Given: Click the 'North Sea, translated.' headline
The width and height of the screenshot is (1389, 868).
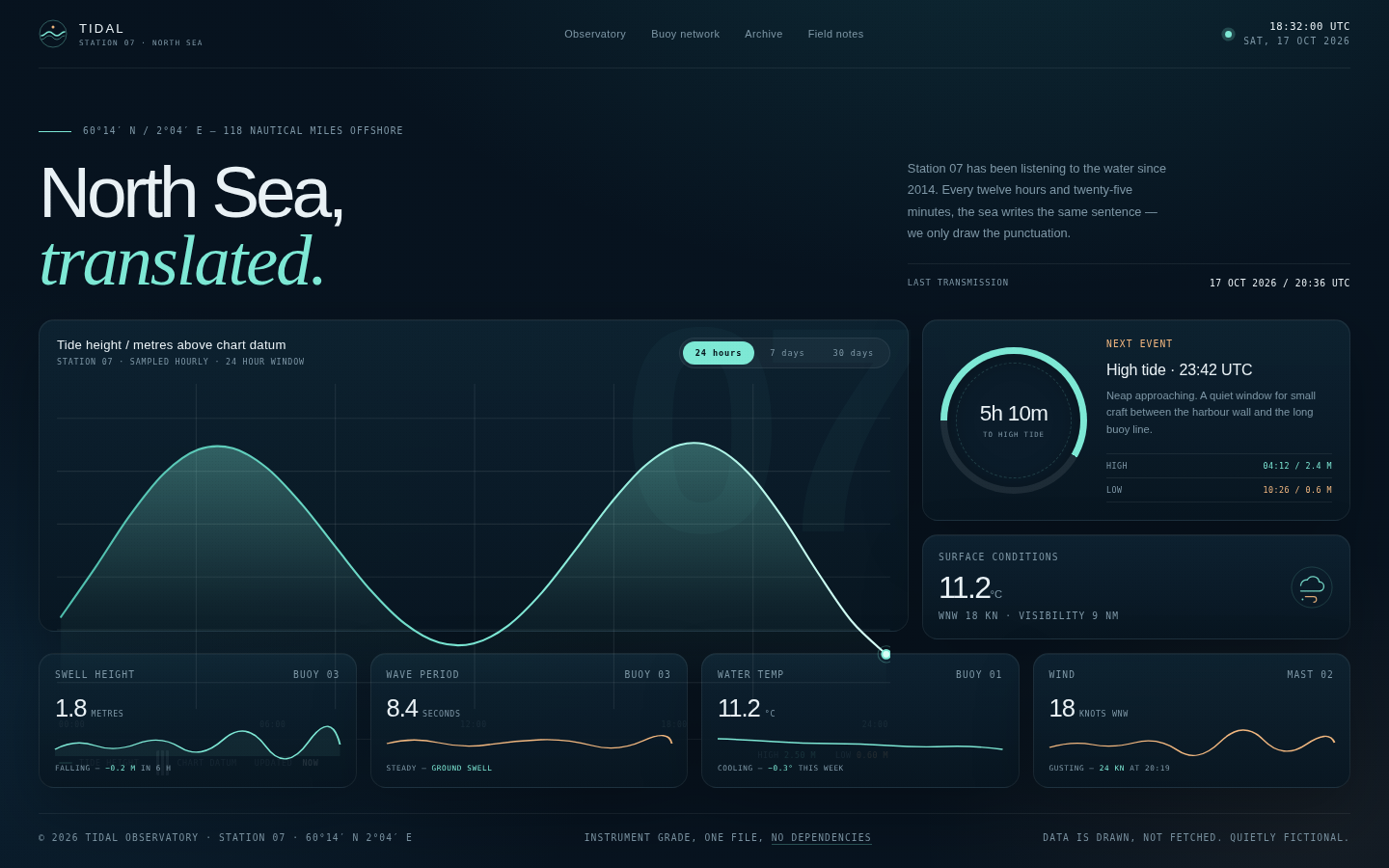Looking at the screenshot, I should click(x=191, y=227).
